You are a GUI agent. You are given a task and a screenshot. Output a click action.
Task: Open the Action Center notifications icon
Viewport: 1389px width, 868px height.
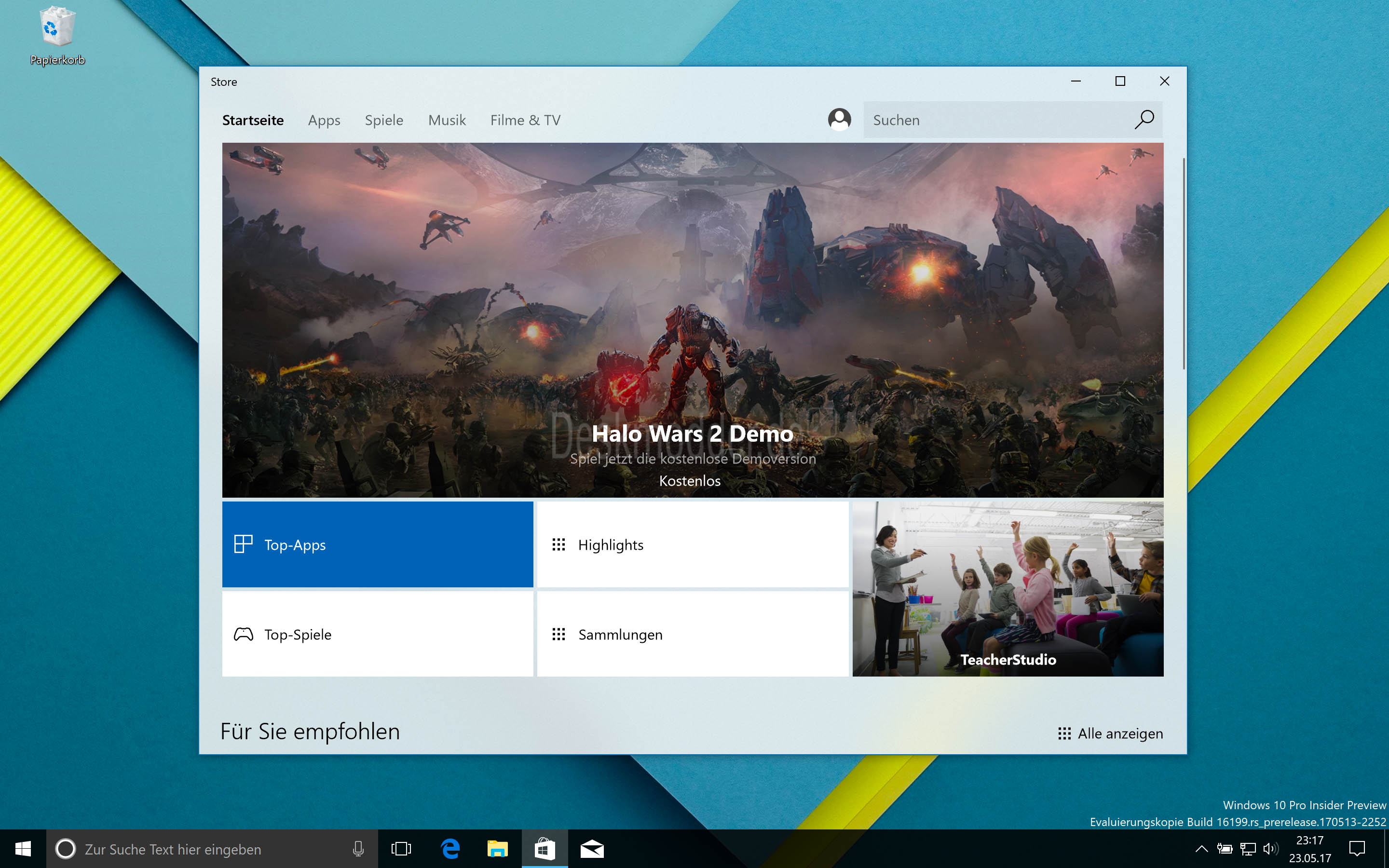(x=1357, y=849)
